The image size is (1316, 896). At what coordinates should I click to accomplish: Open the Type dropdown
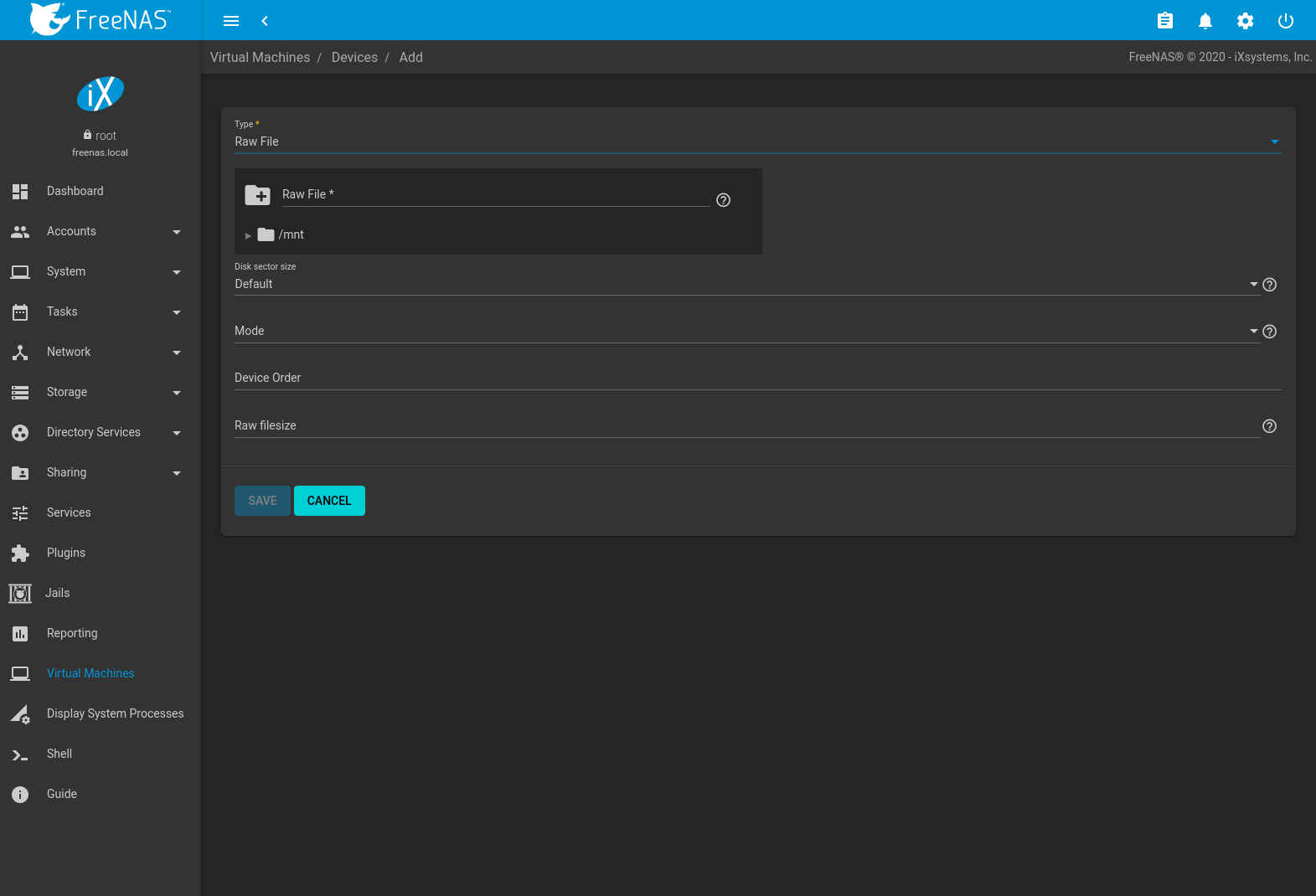756,142
